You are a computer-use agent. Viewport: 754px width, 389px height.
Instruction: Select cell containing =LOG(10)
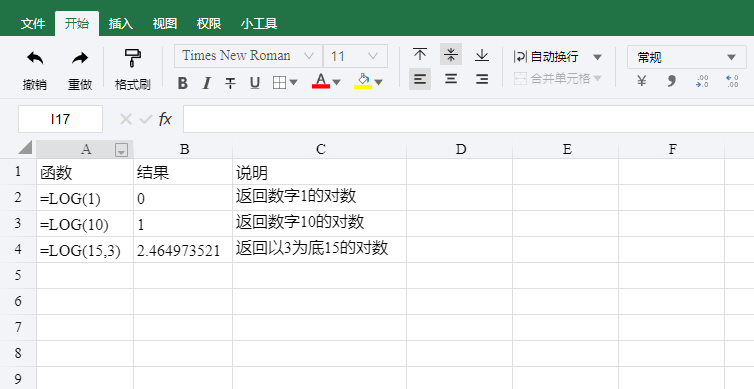coord(85,224)
